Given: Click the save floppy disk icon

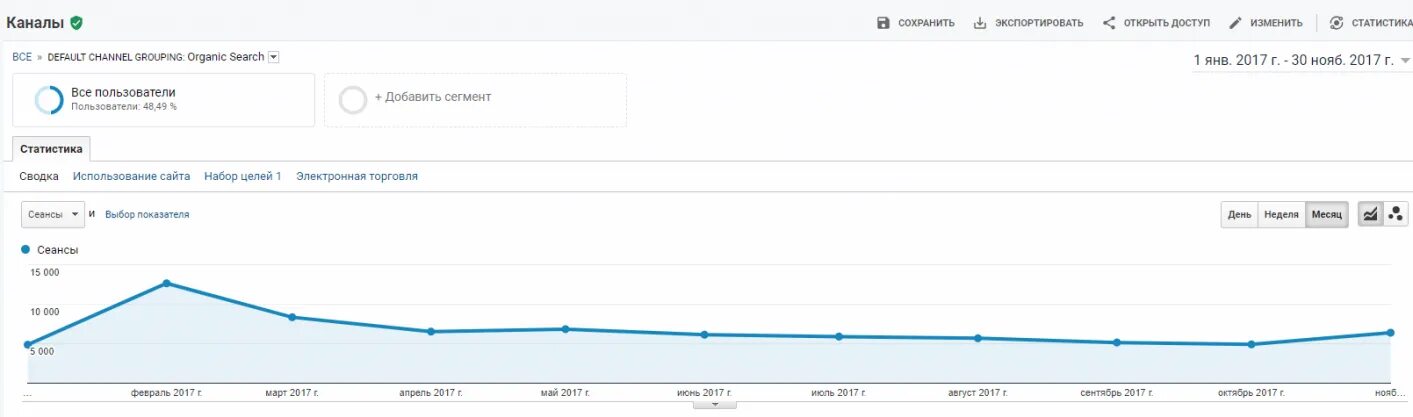Looking at the screenshot, I should pos(883,23).
